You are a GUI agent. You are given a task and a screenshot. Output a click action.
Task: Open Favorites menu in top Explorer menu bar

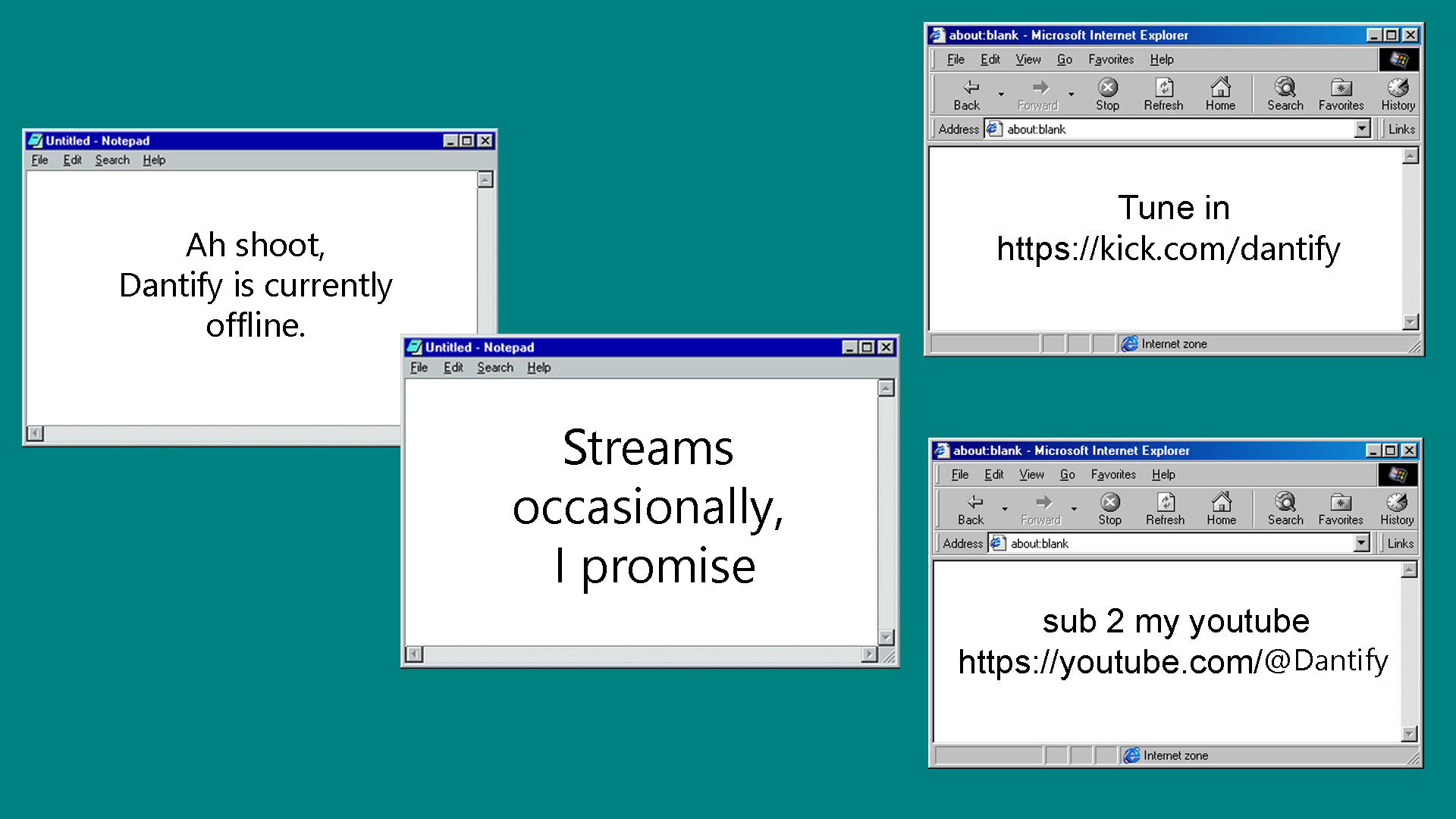coord(1110,59)
